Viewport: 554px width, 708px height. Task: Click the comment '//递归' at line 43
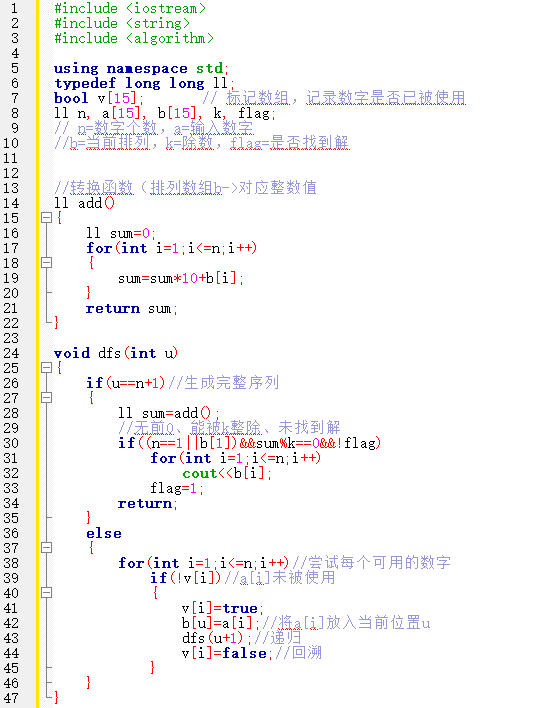point(278,638)
